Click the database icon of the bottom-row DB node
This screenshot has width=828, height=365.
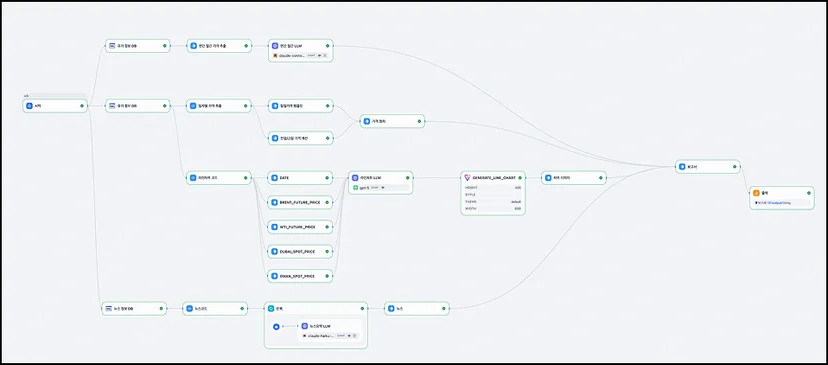pos(109,308)
